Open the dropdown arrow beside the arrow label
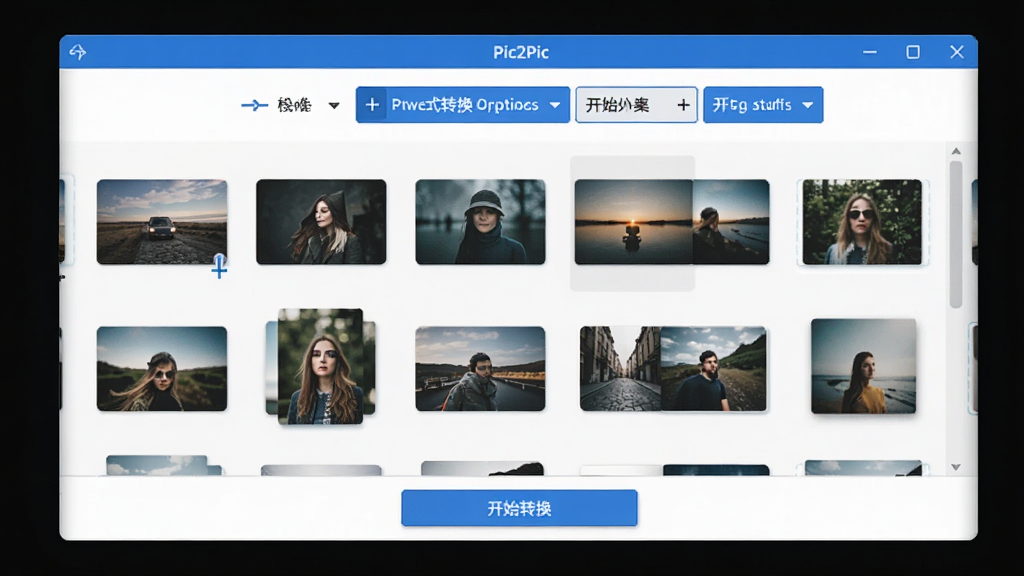The height and width of the screenshot is (576, 1024). 334,105
